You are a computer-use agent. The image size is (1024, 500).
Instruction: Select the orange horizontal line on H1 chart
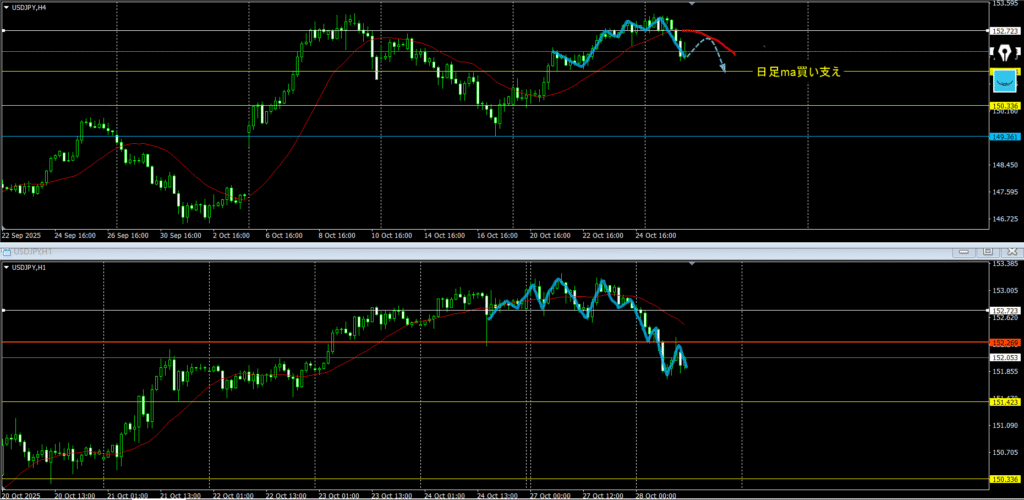point(300,343)
